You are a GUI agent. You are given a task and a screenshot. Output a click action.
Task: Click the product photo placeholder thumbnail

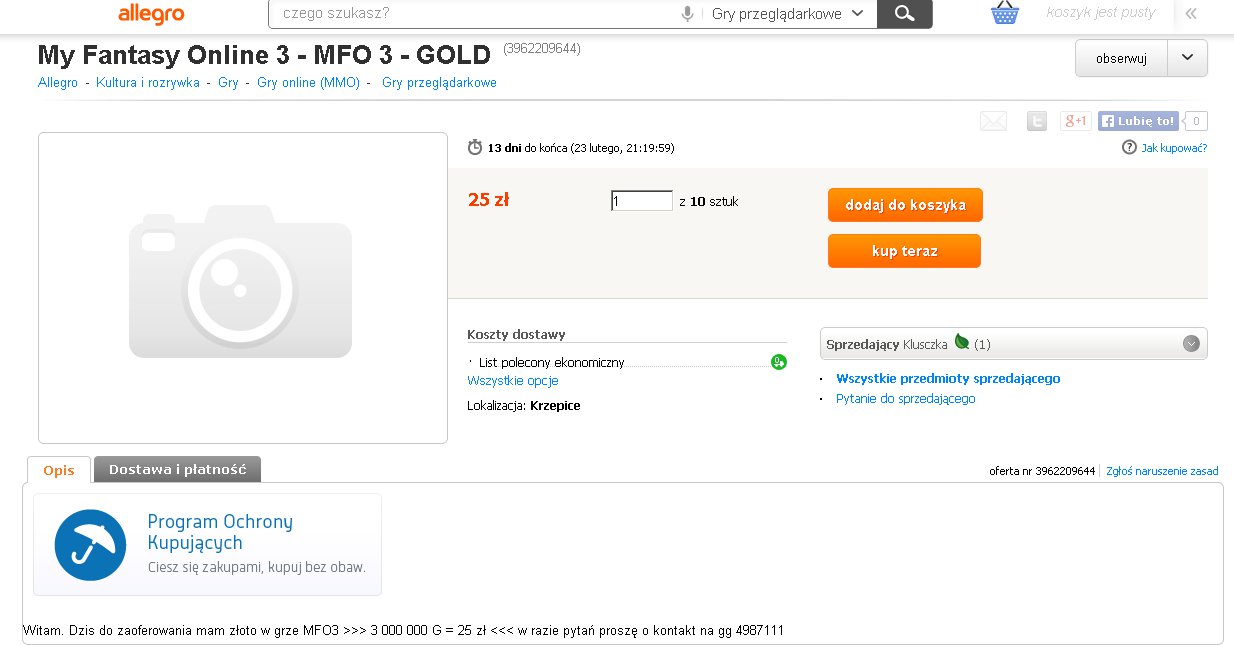(x=242, y=287)
